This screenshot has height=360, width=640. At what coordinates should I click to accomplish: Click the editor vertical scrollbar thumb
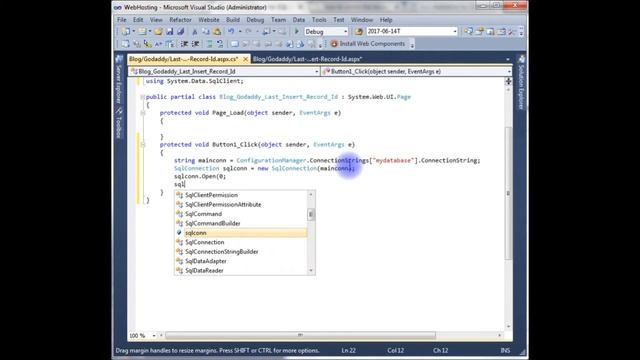(x=508, y=193)
